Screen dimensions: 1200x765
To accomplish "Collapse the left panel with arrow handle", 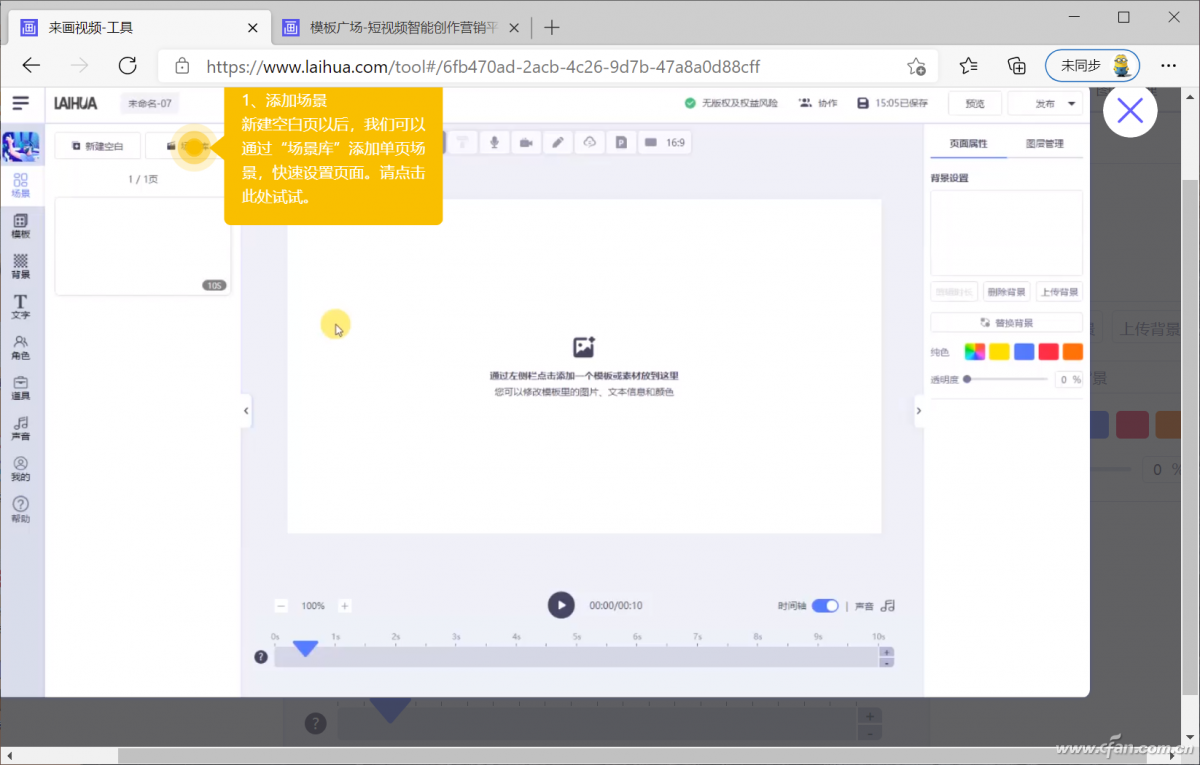I will point(246,411).
